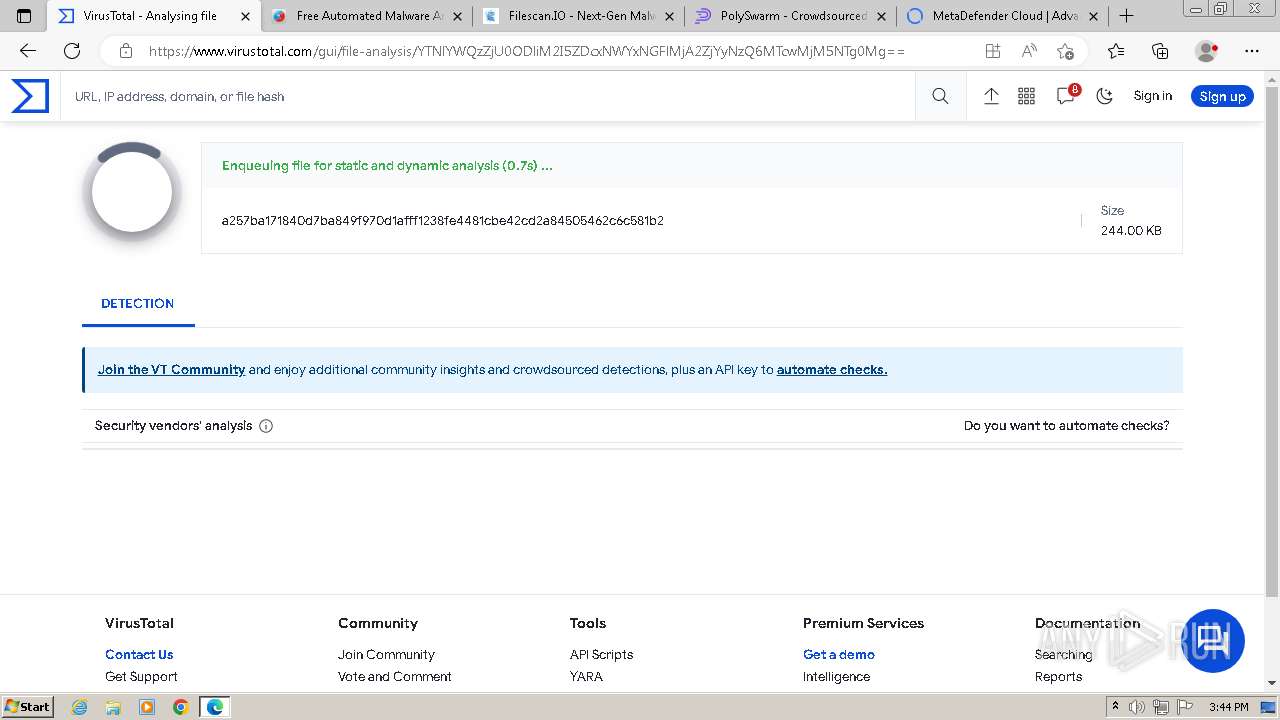
Task: Click the vertical scrollbar down arrow
Action: pos(1272,683)
